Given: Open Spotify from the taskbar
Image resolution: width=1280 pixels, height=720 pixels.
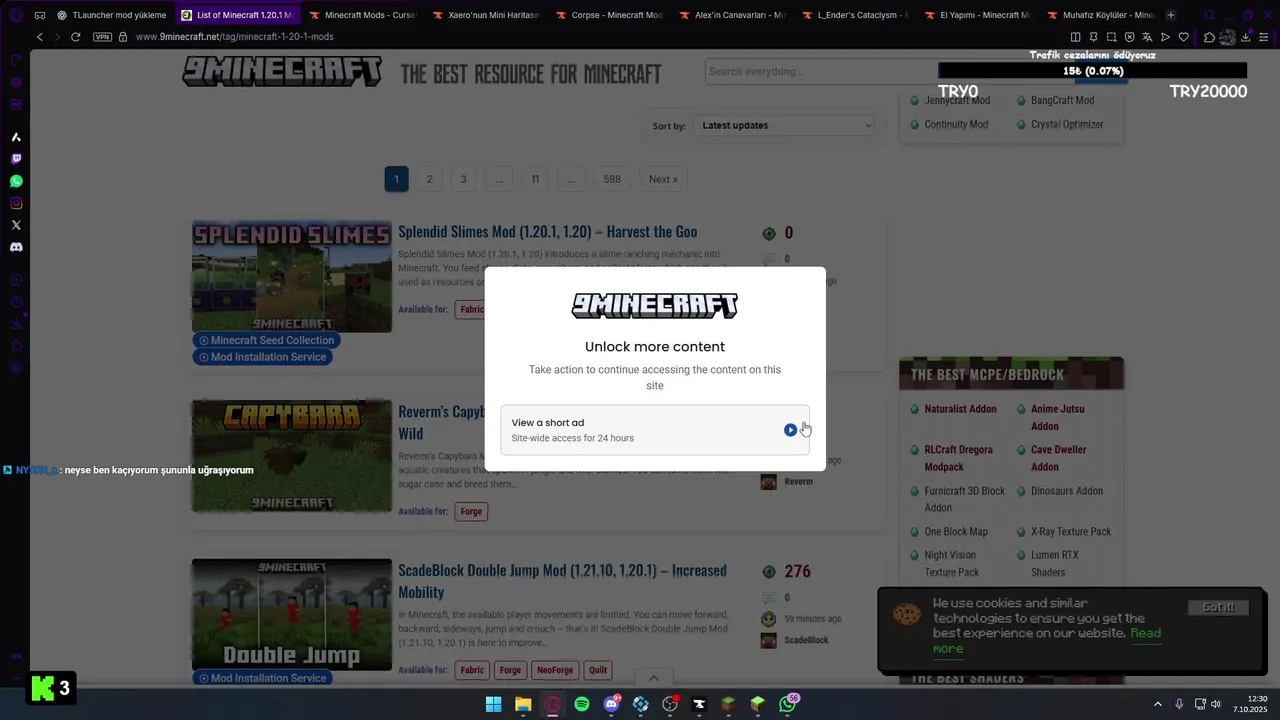Looking at the screenshot, I should coord(582,704).
